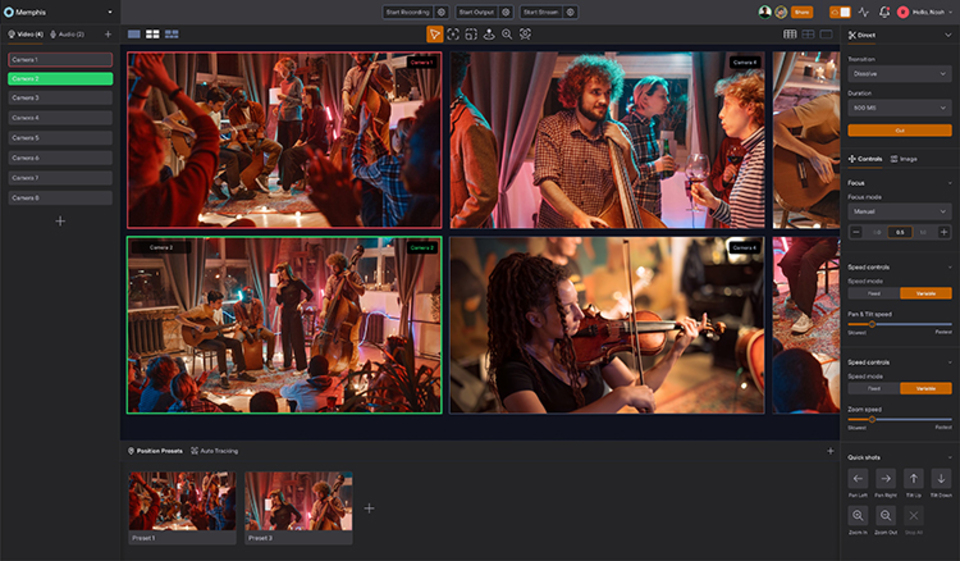Click the Zoom In magnifier icon
The image size is (960, 561).
tap(858, 516)
